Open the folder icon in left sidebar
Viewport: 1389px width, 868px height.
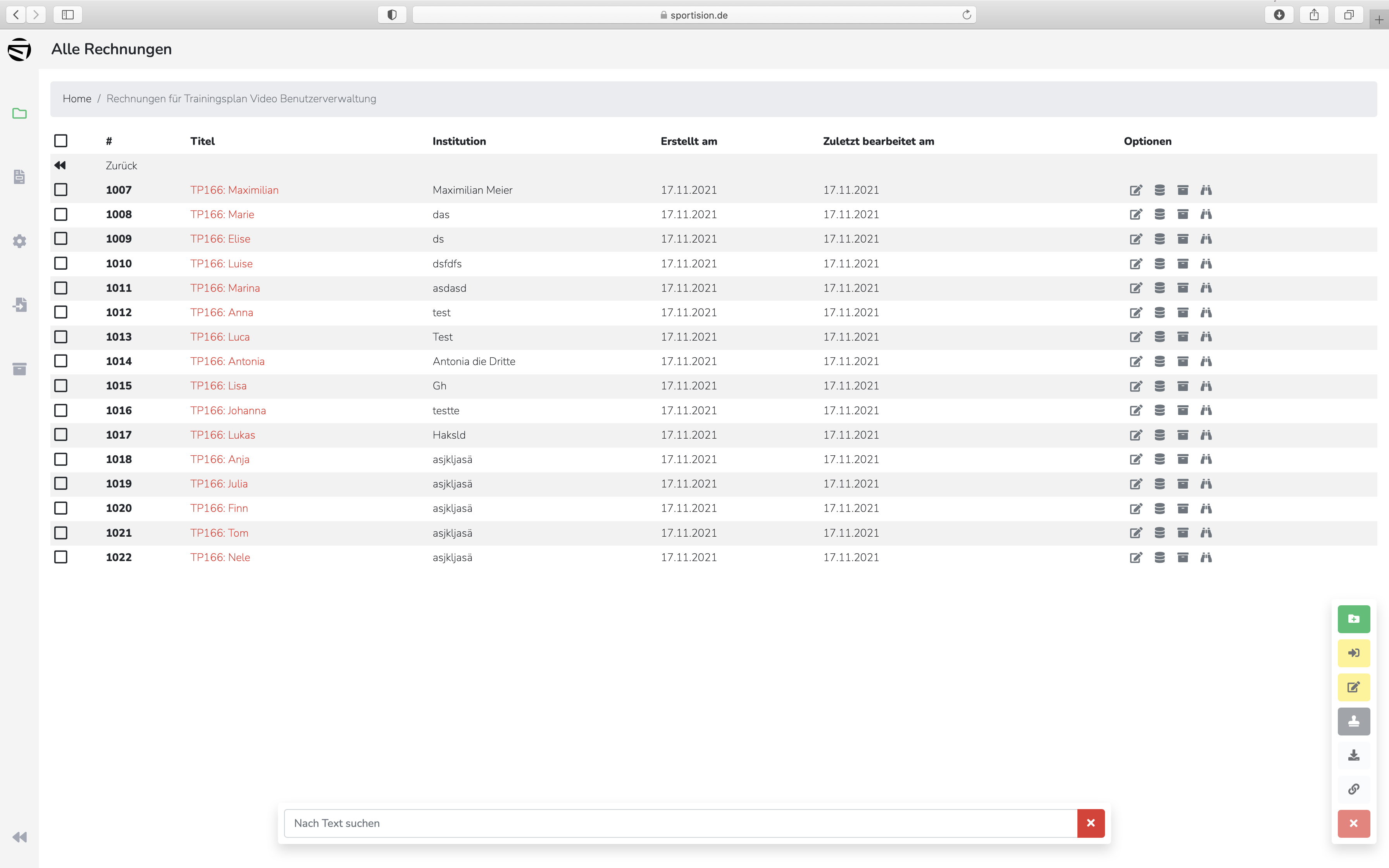19,114
